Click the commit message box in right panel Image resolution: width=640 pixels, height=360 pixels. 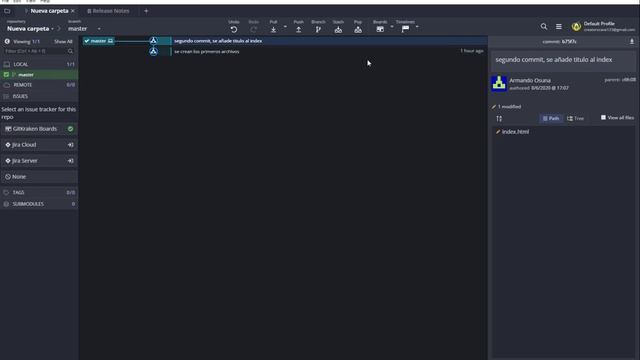[564, 61]
